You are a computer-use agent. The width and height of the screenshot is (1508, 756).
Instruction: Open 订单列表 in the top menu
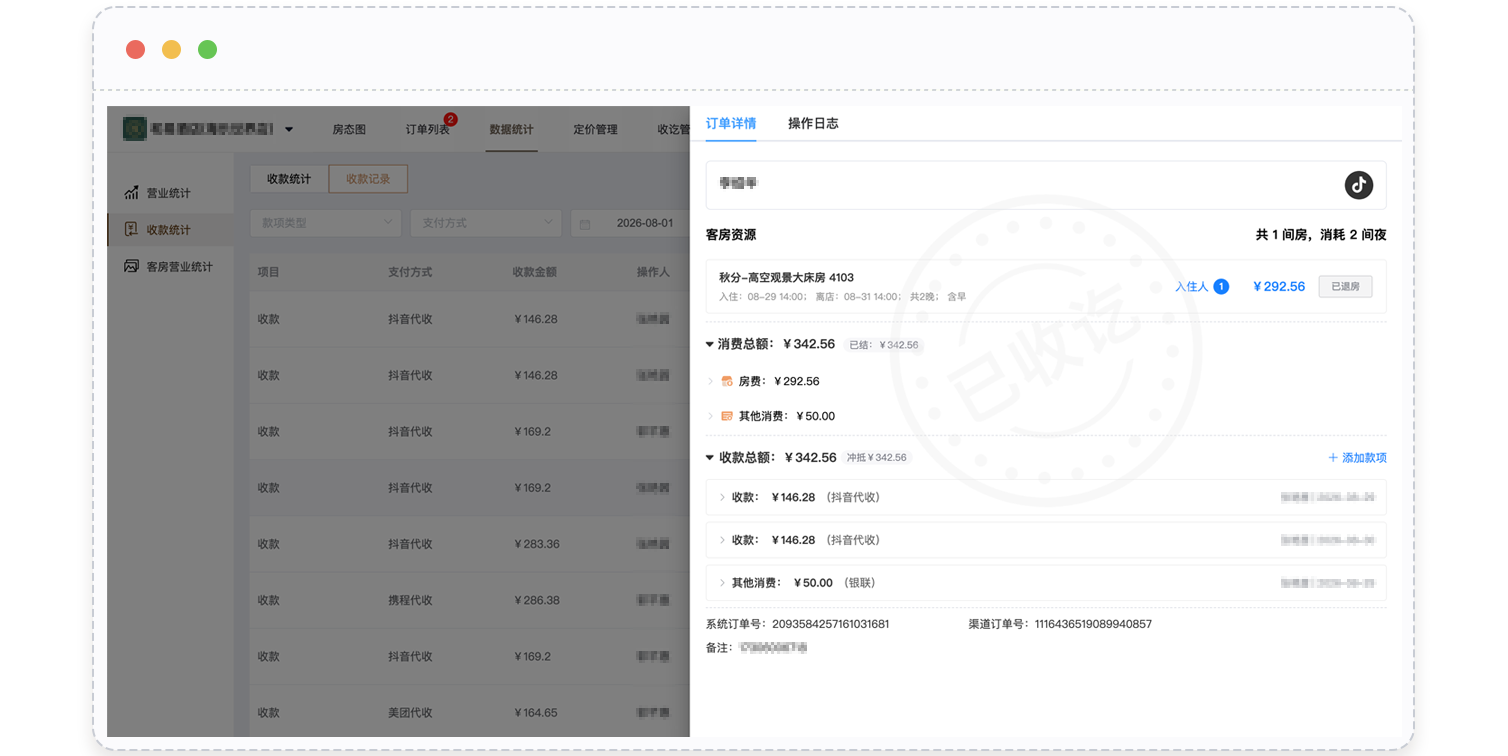[427, 129]
